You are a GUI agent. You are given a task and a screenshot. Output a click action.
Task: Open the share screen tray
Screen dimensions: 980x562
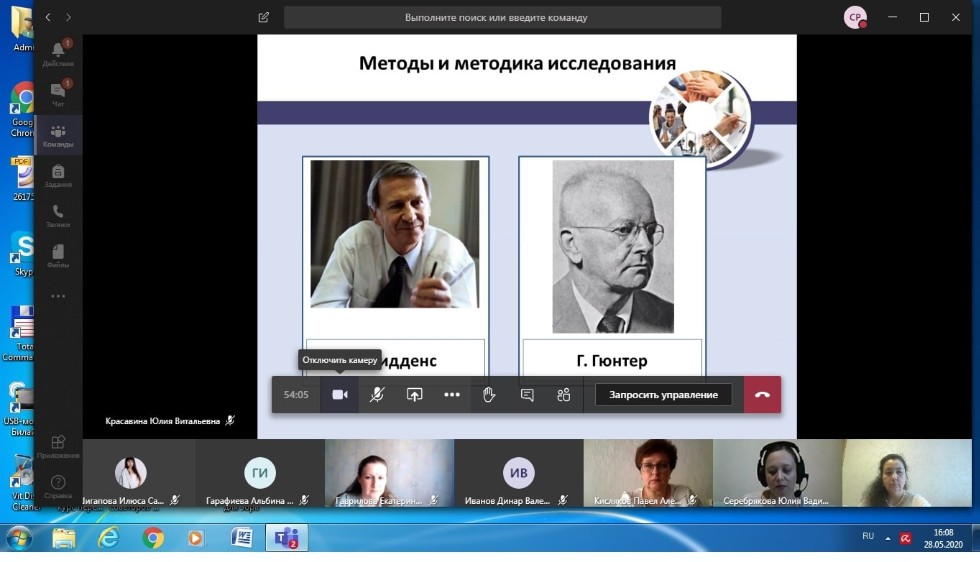[414, 395]
